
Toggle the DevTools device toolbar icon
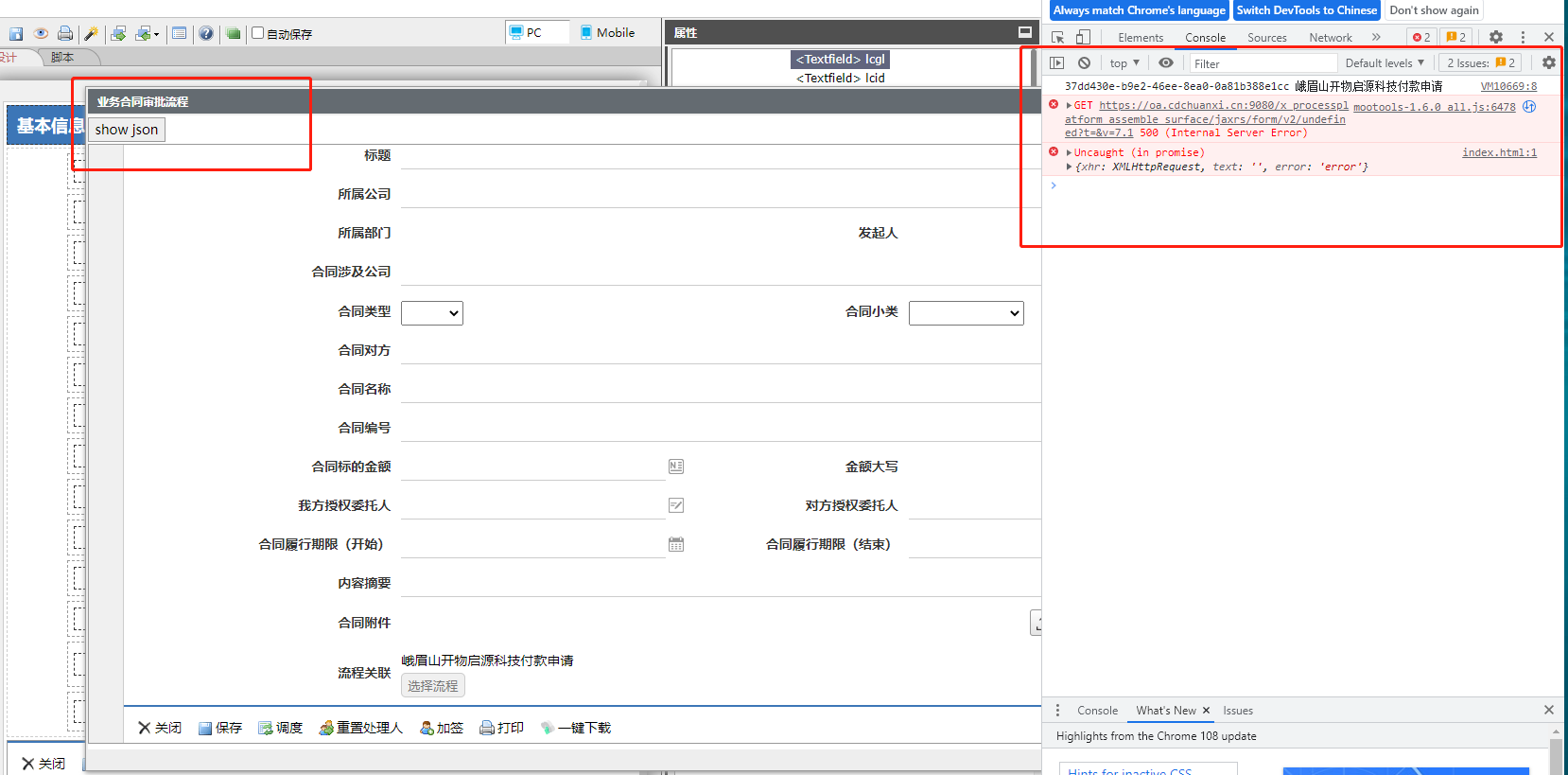click(1083, 37)
